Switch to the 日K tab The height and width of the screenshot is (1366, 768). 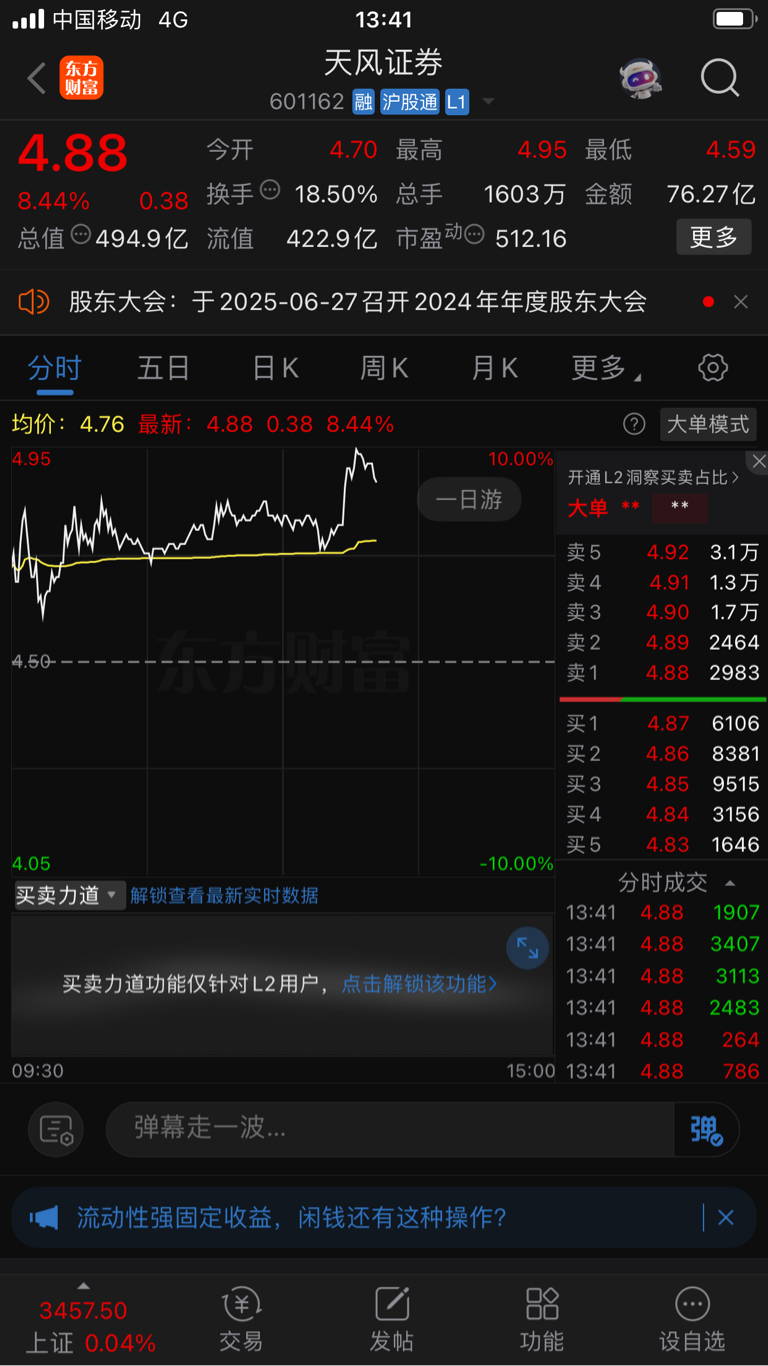(x=275, y=368)
